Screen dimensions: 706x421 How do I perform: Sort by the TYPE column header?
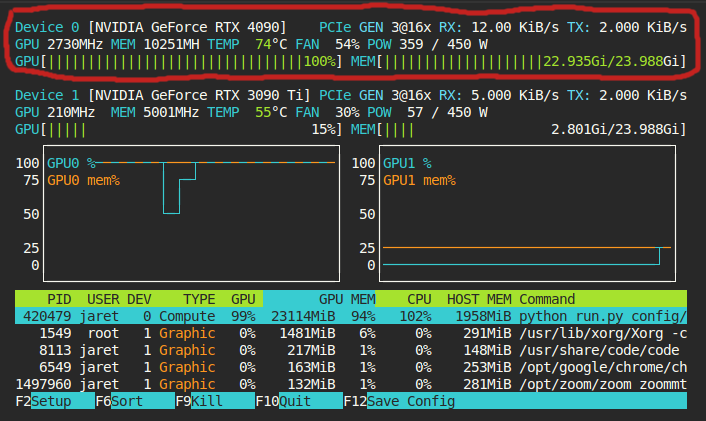(x=199, y=299)
